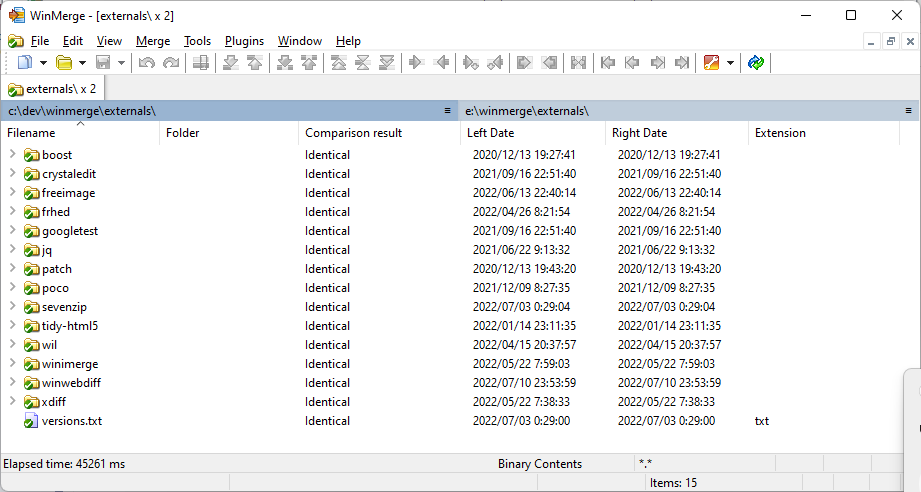Open left path header menu icon
This screenshot has height=492, width=921.
448,110
